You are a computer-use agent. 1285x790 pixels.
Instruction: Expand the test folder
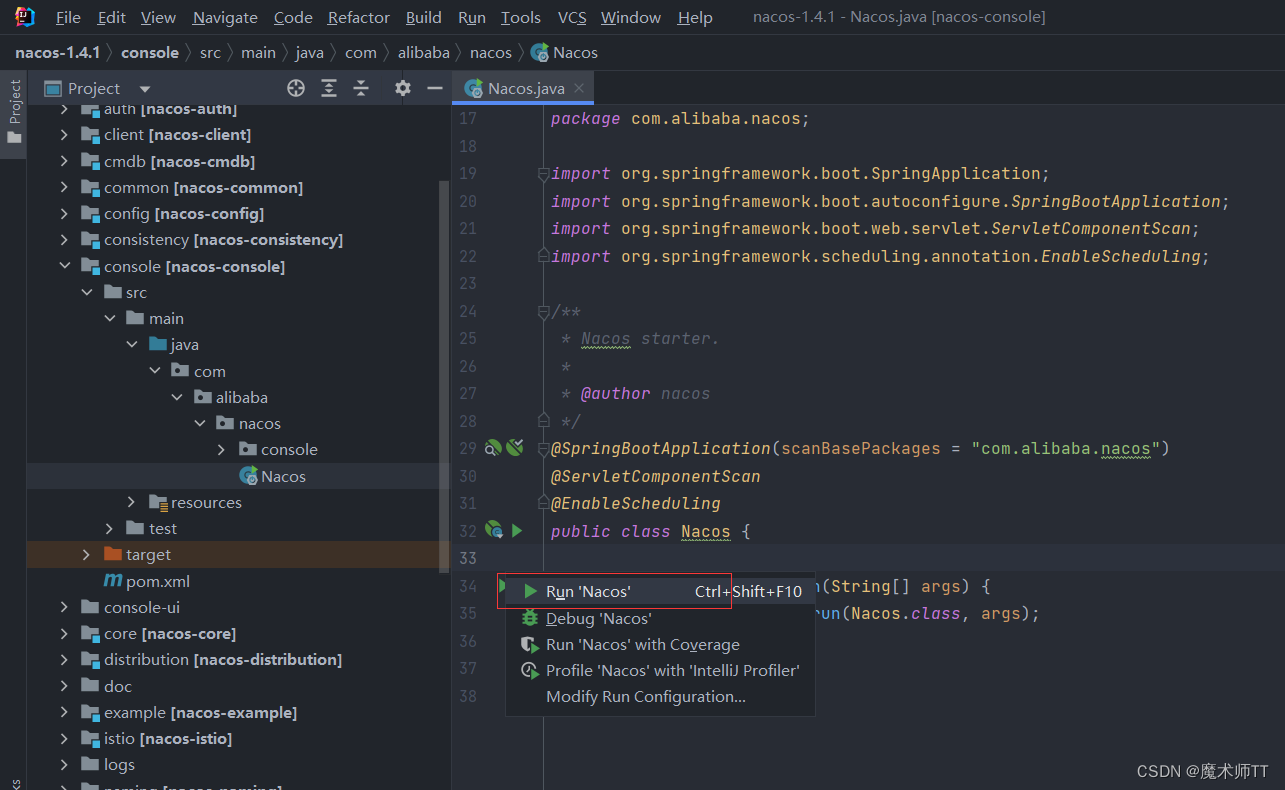point(109,528)
